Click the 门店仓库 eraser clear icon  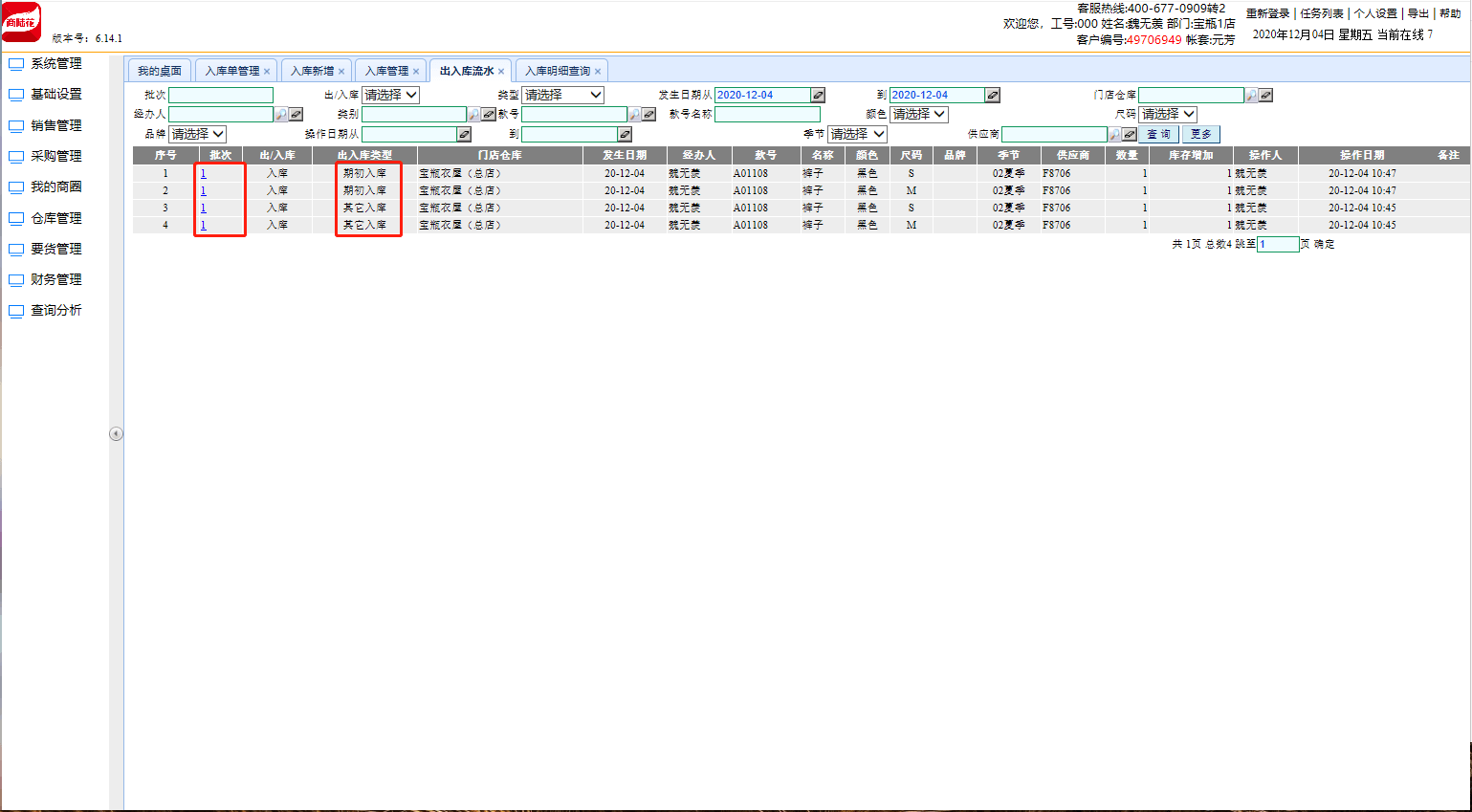click(x=1266, y=96)
